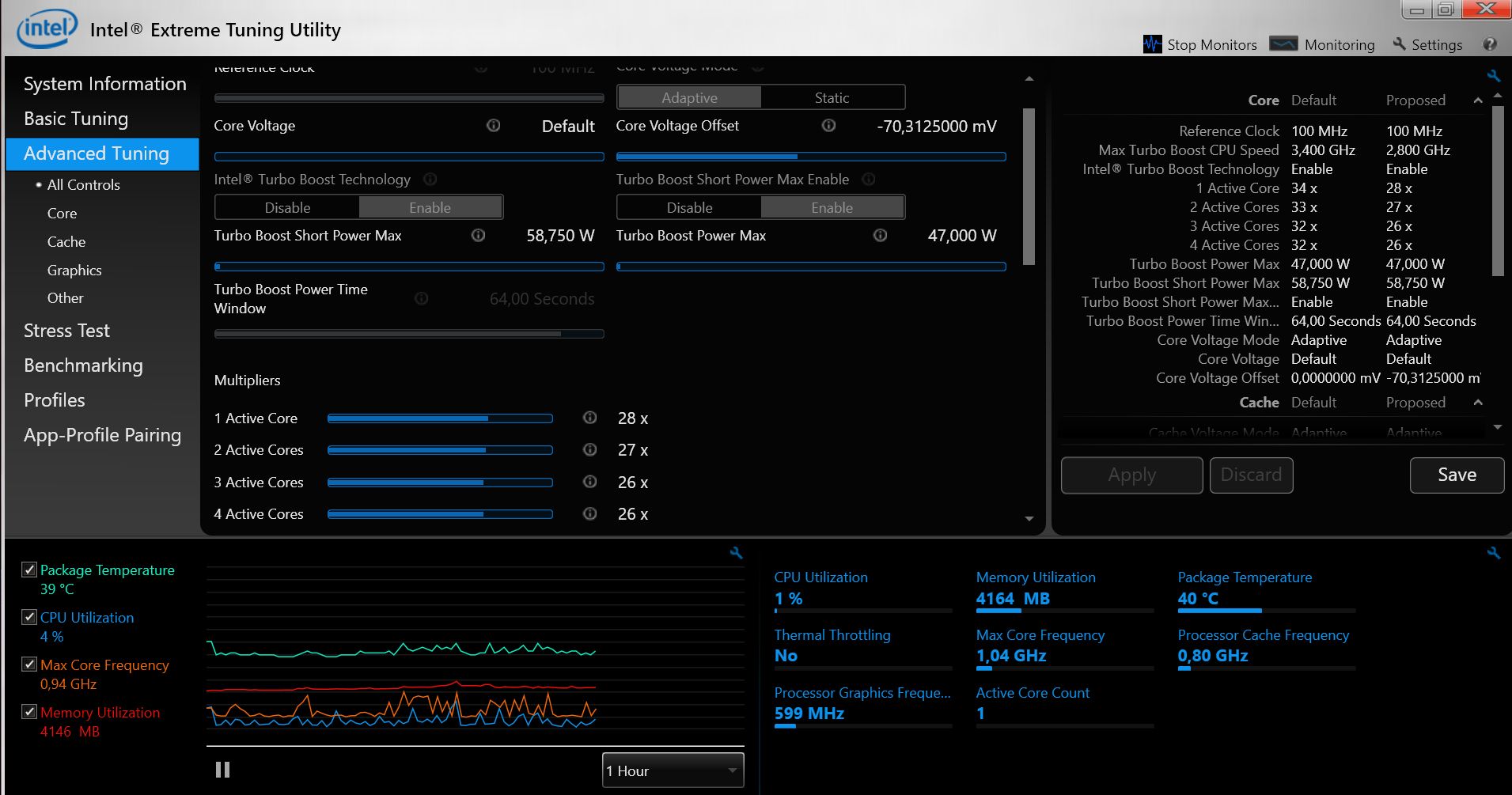Uncheck the CPU Utilization graph checkbox
This screenshot has height=795, width=1512.
pyautogui.click(x=29, y=617)
